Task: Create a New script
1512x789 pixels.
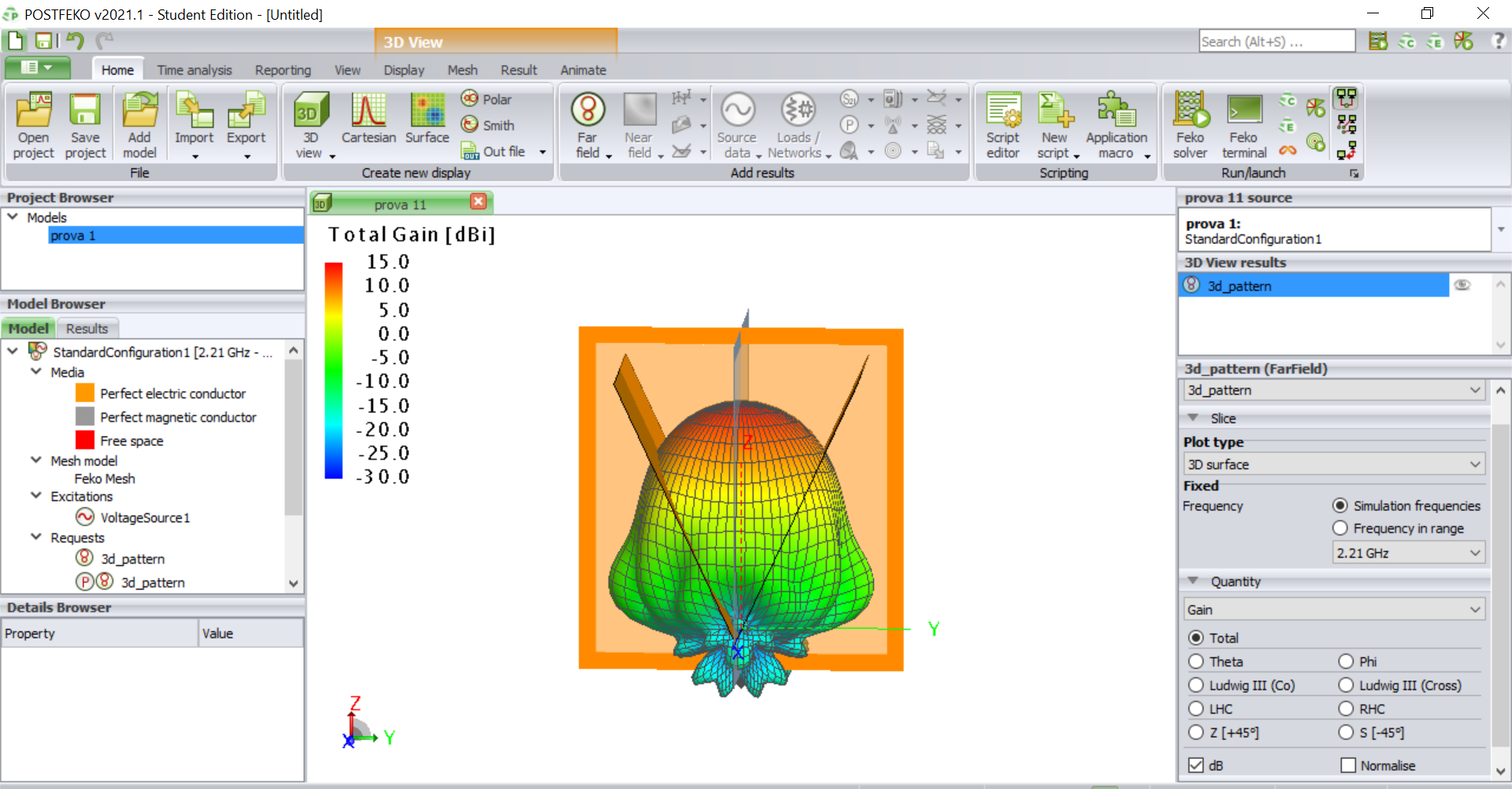Action: coord(1054,125)
